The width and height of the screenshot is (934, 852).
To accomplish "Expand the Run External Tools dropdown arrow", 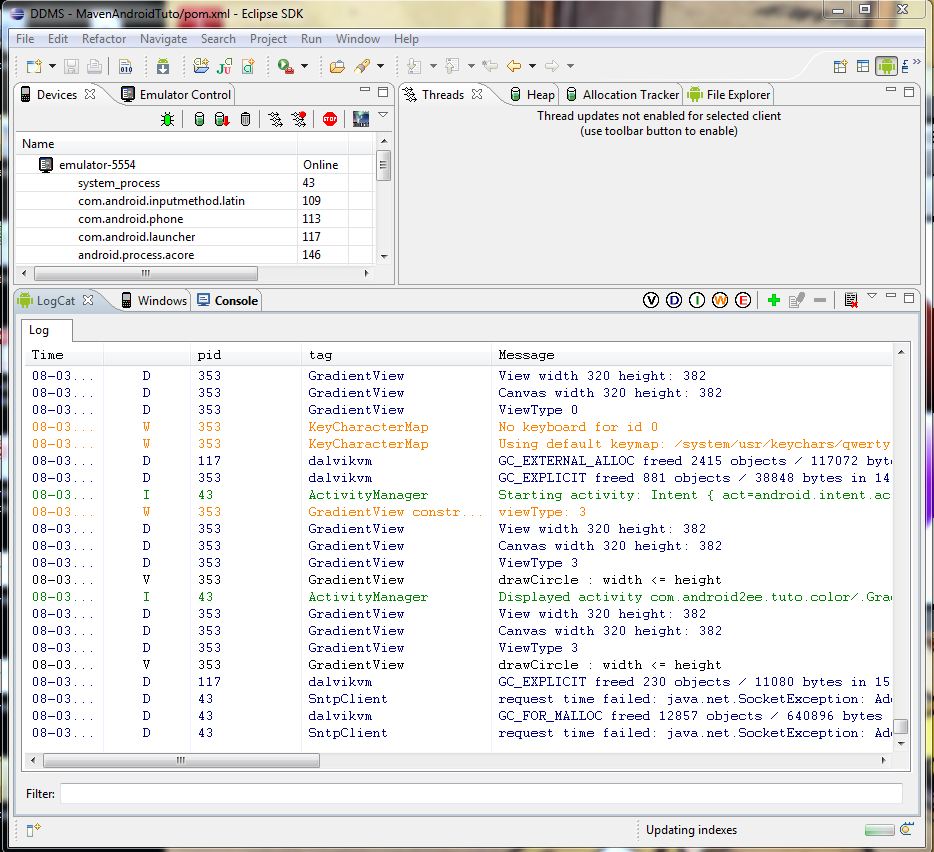I will point(303,67).
